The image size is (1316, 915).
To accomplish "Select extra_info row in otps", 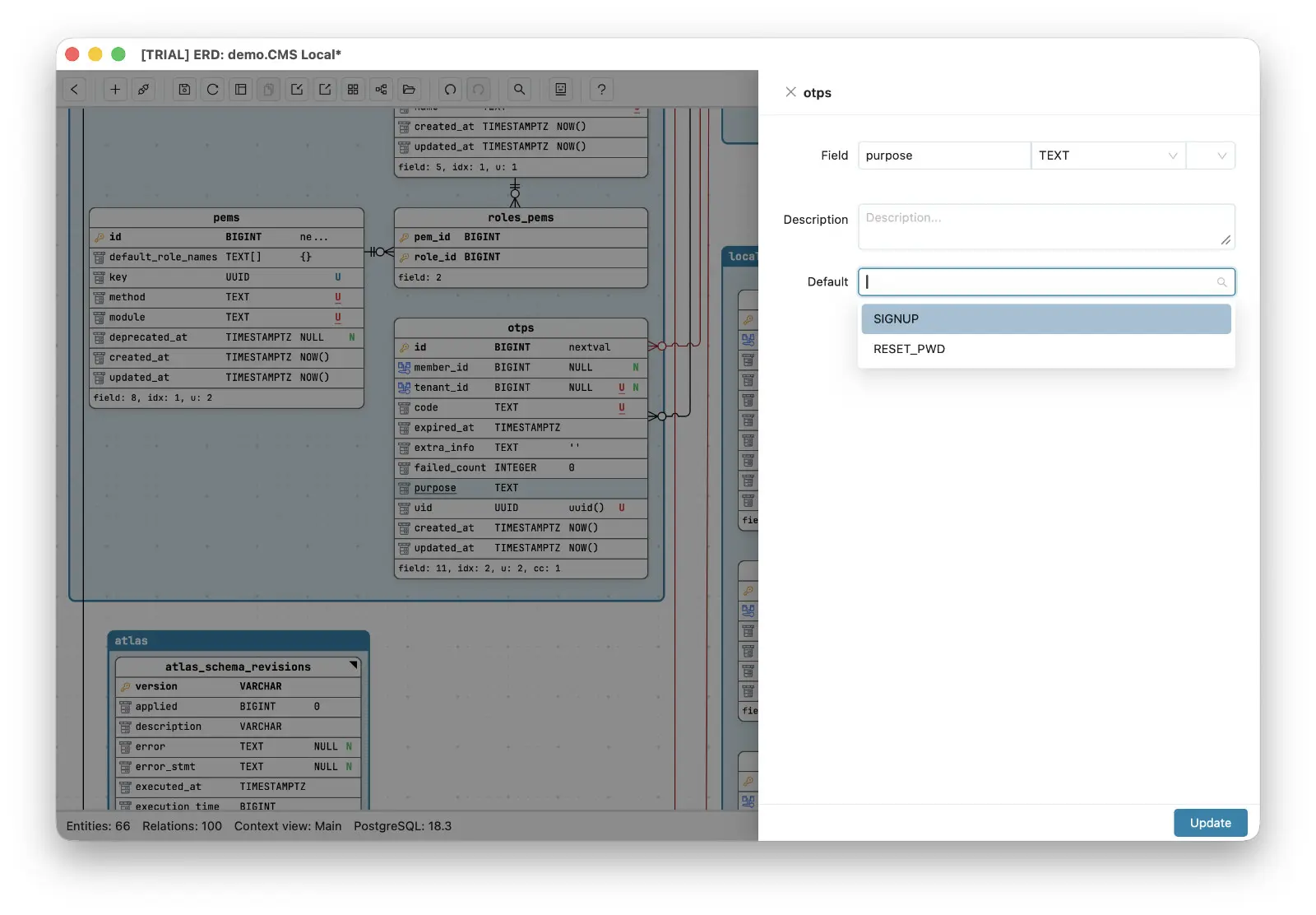I will 521,448.
